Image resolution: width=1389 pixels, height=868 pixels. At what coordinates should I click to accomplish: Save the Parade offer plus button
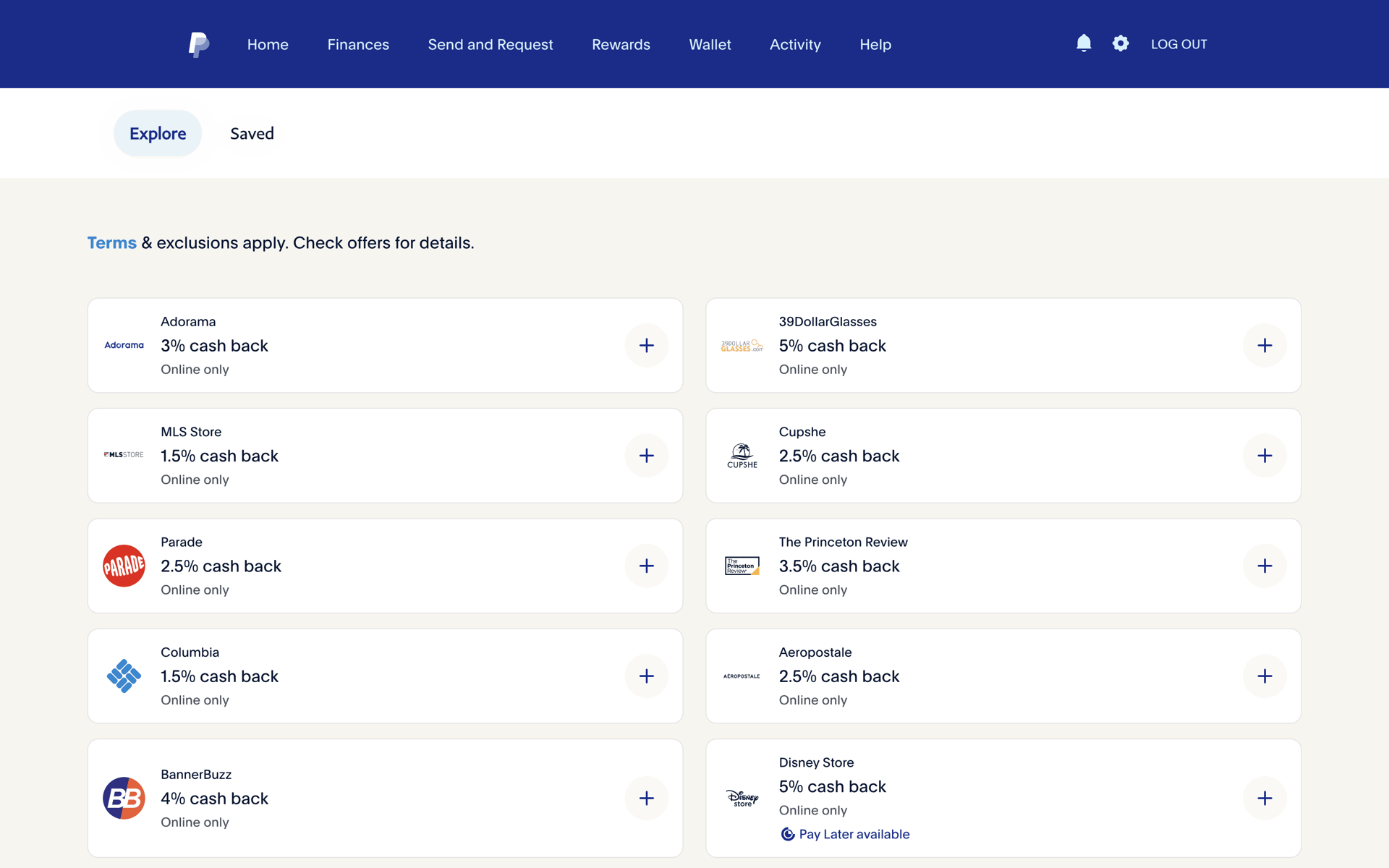(x=647, y=566)
